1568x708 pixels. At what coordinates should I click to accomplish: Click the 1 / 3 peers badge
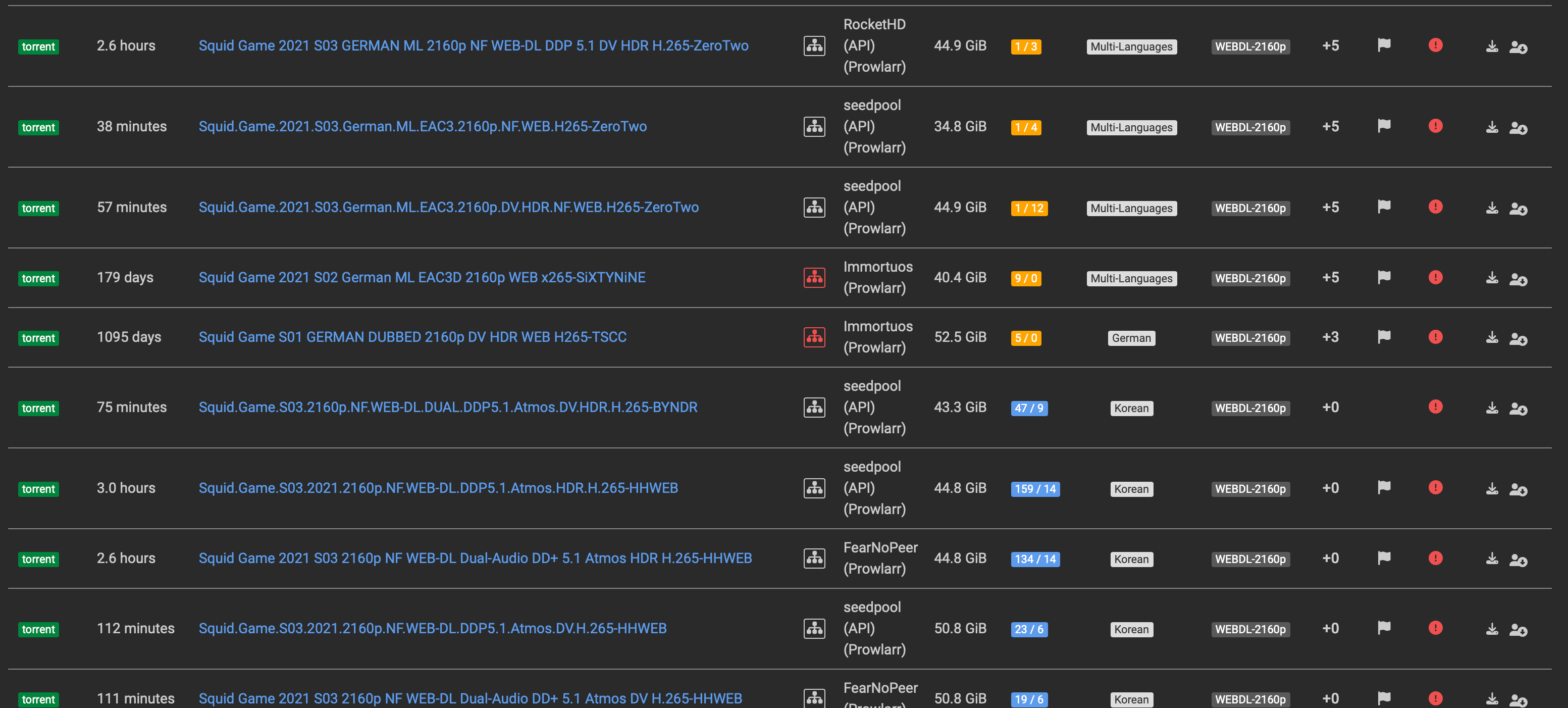click(x=1026, y=47)
